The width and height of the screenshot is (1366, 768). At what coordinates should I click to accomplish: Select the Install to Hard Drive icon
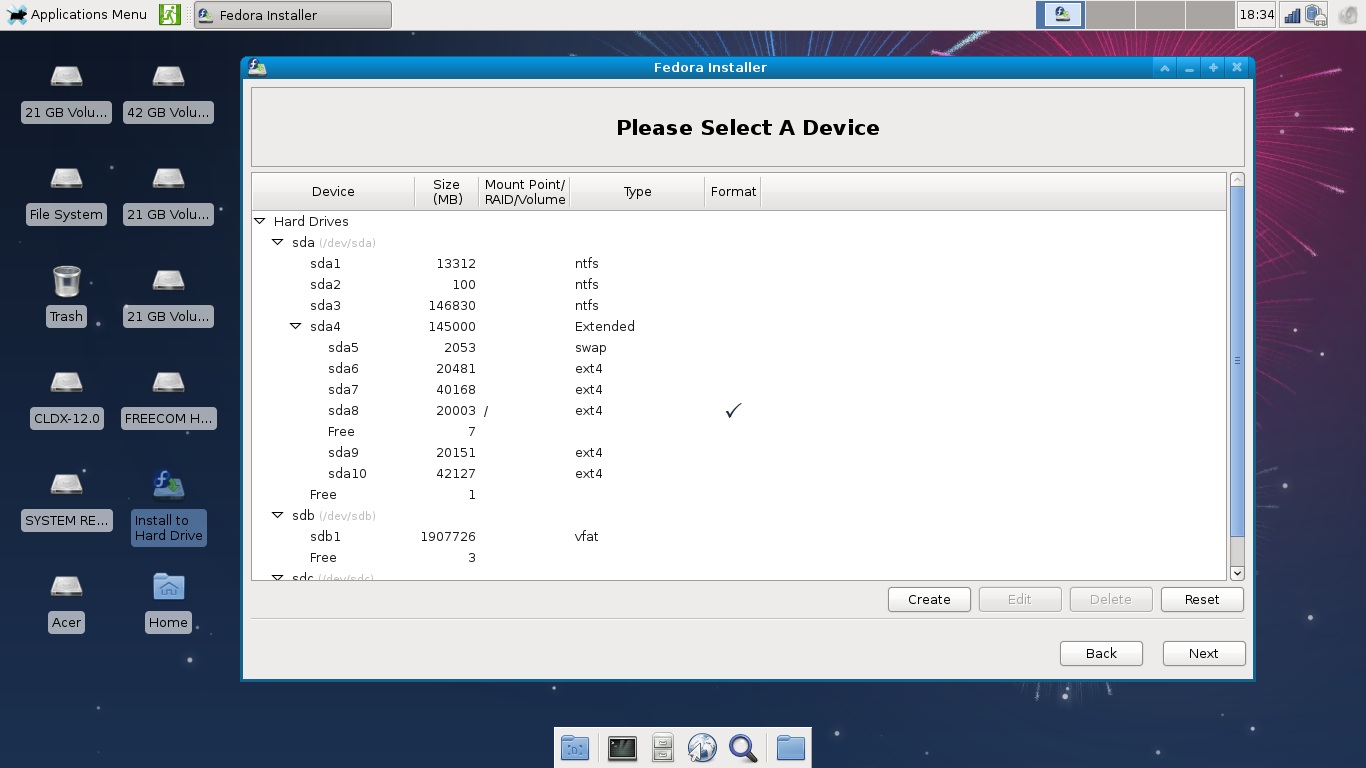click(x=168, y=508)
